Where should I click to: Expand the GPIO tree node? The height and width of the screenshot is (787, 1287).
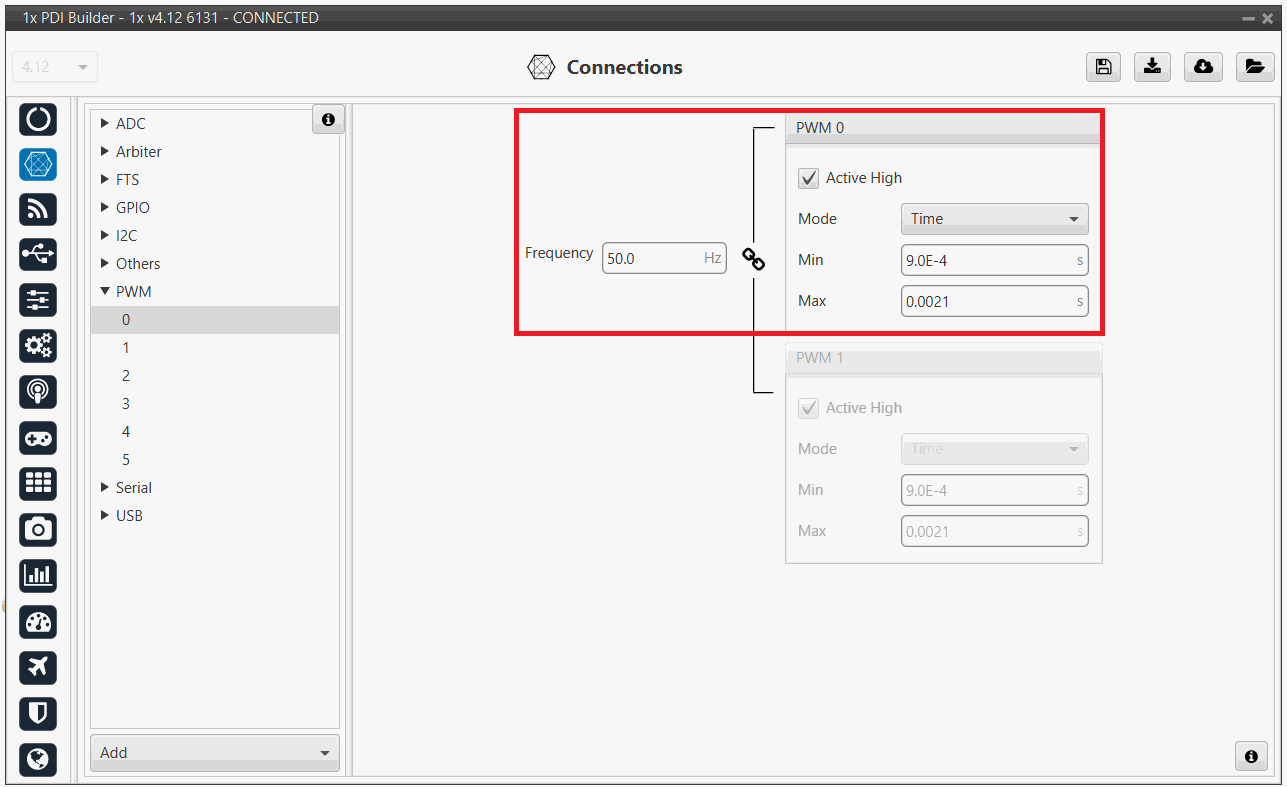[x=105, y=208]
